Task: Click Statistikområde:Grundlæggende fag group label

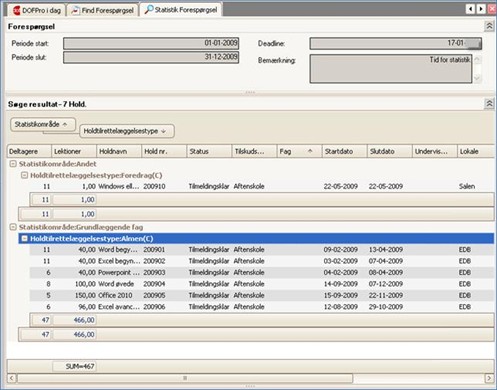Action: coord(81,227)
